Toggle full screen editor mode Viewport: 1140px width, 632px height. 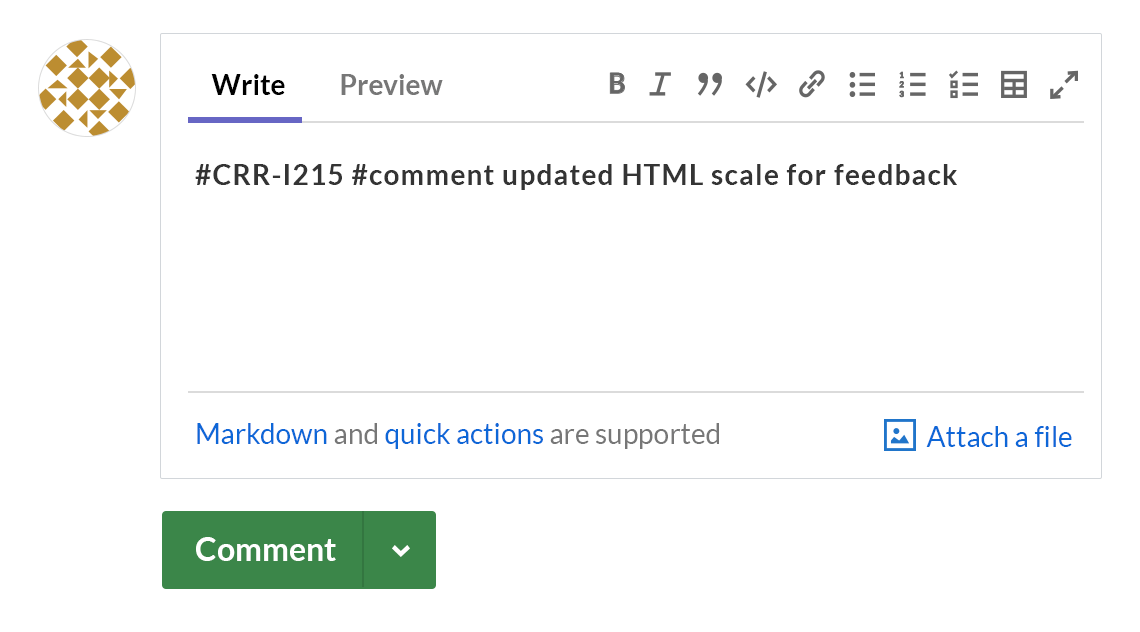[1064, 85]
